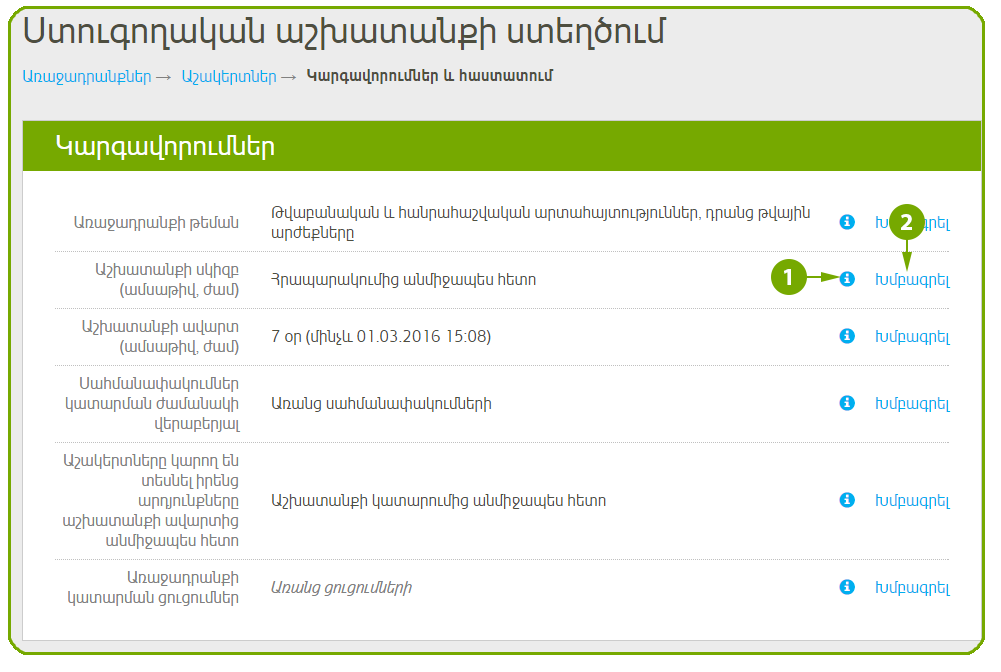Click the 7 օր deadline value text
The image size is (1001, 672).
click(380, 337)
